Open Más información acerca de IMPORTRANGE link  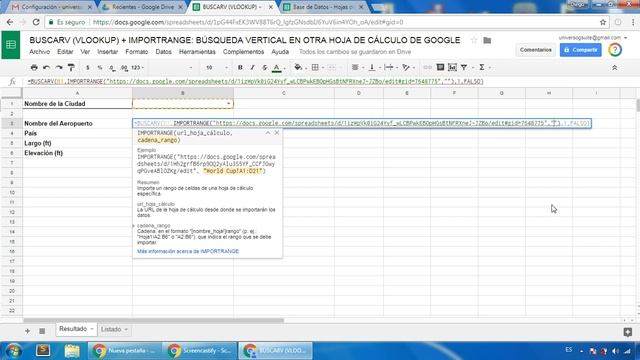pos(188,251)
